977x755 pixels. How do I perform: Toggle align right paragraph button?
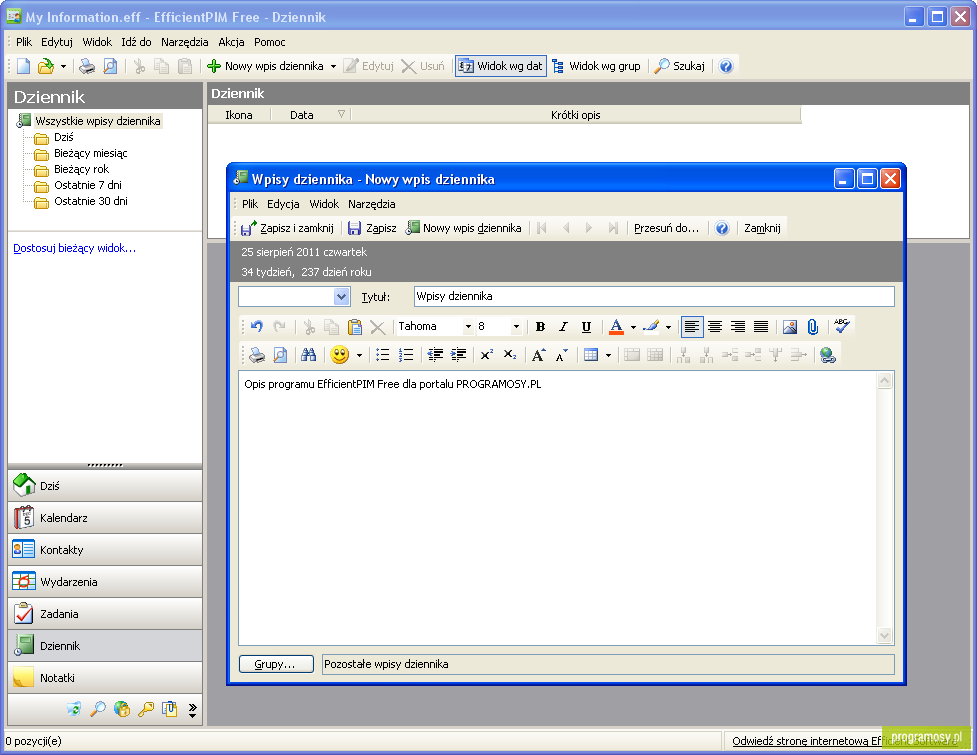point(738,326)
